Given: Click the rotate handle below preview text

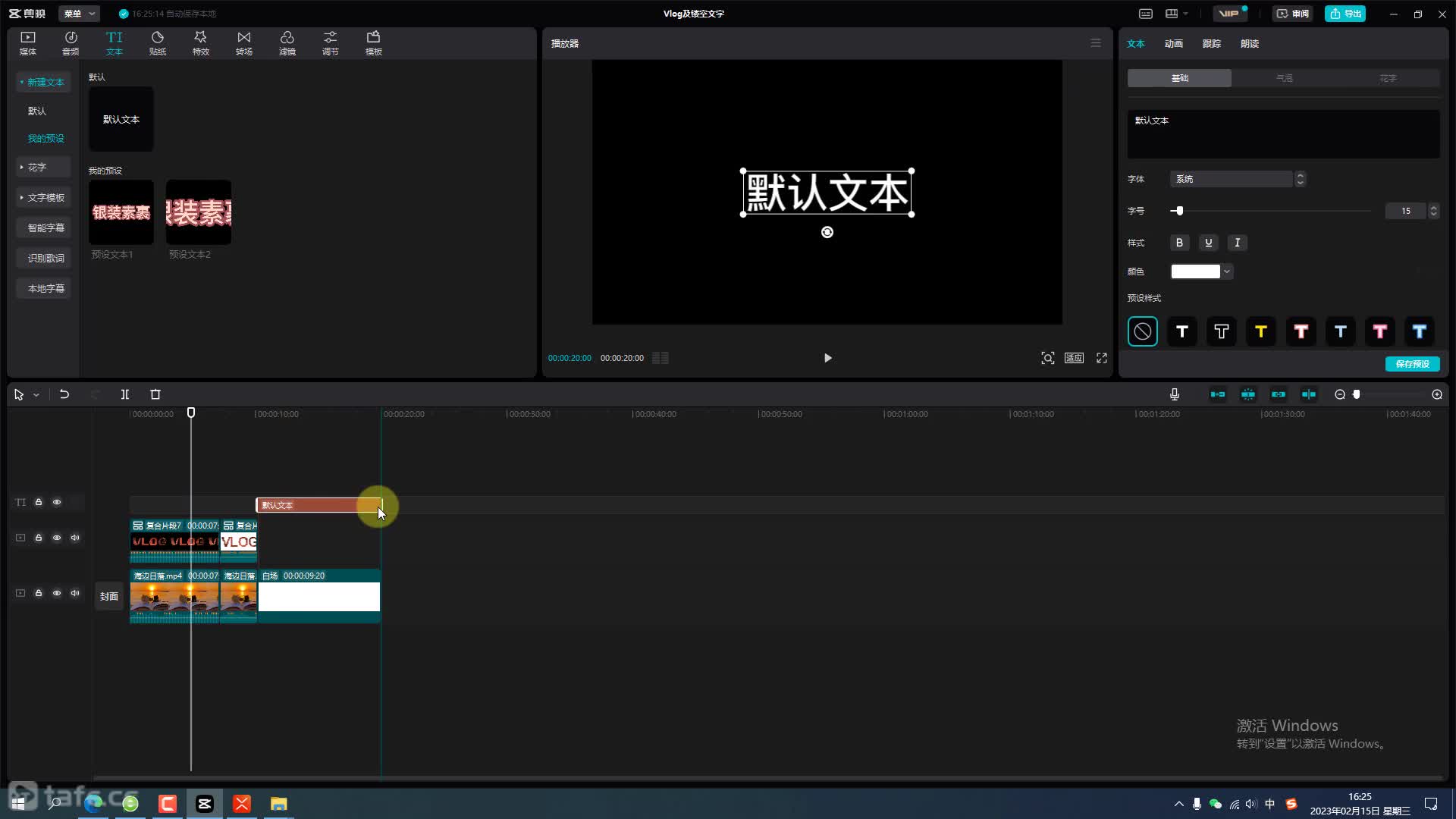Looking at the screenshot, I should pyautogui.click(x=827, y=232).
